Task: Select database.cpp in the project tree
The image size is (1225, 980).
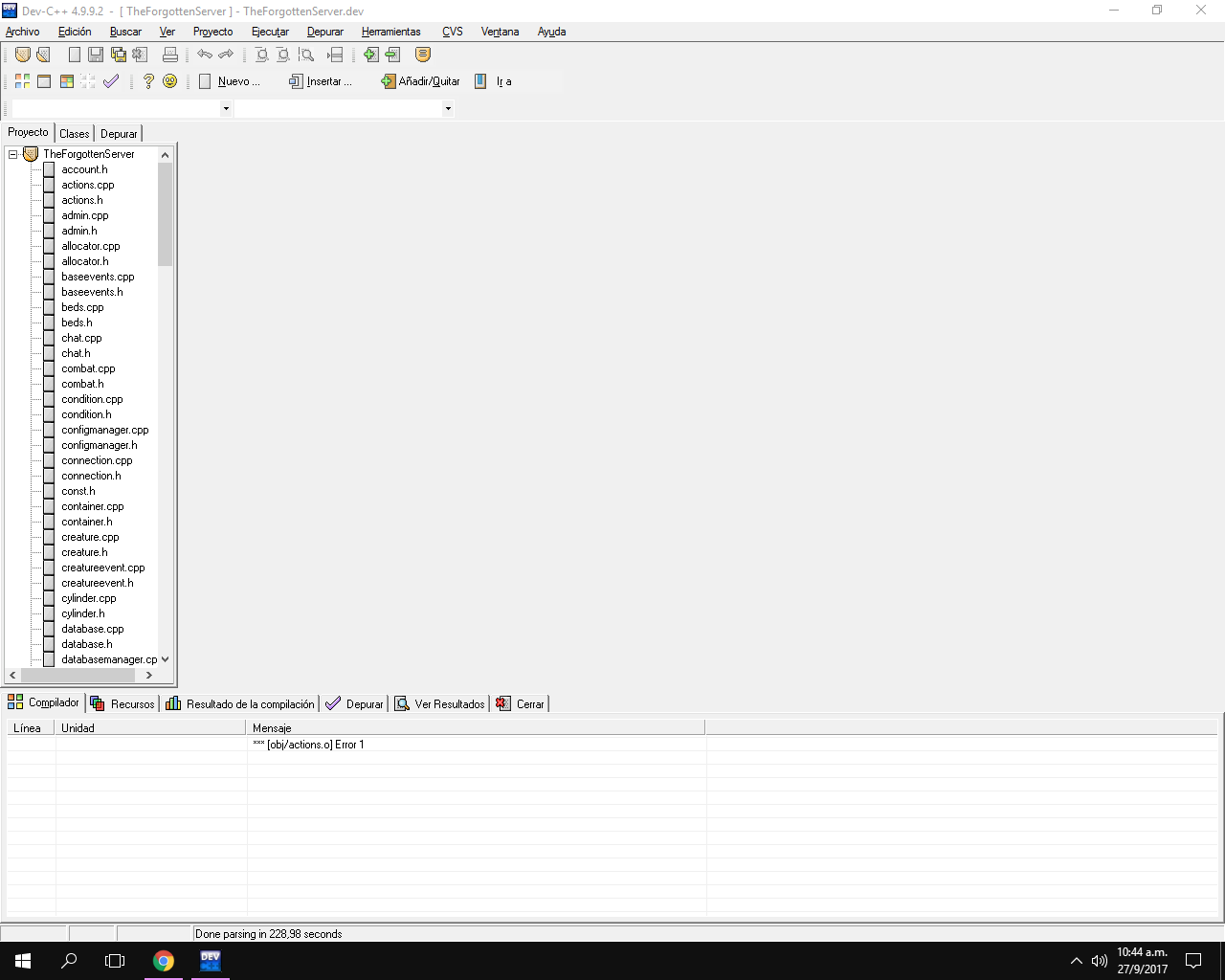Action: pyautogui.click(x=93, y=629)
